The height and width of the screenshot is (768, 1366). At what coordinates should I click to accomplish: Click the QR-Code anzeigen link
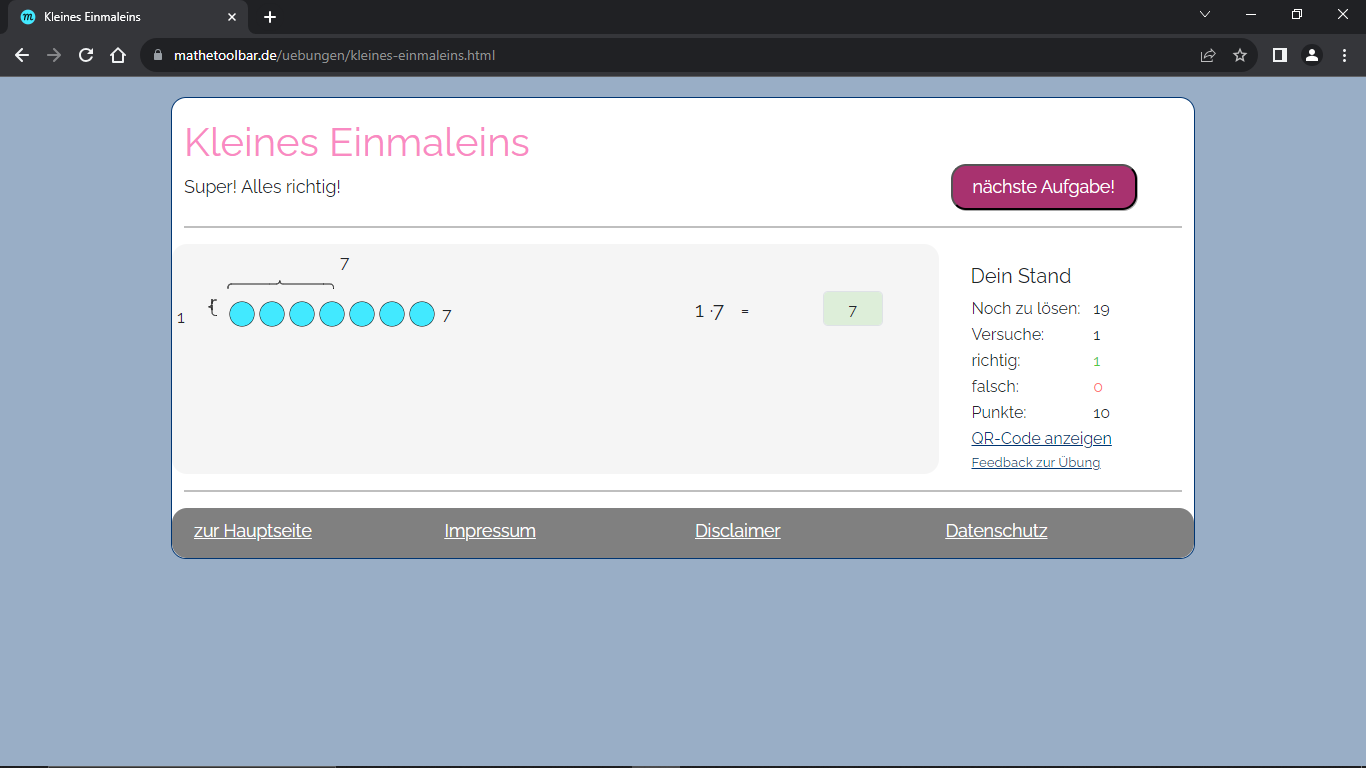(x=1041, y=438)
